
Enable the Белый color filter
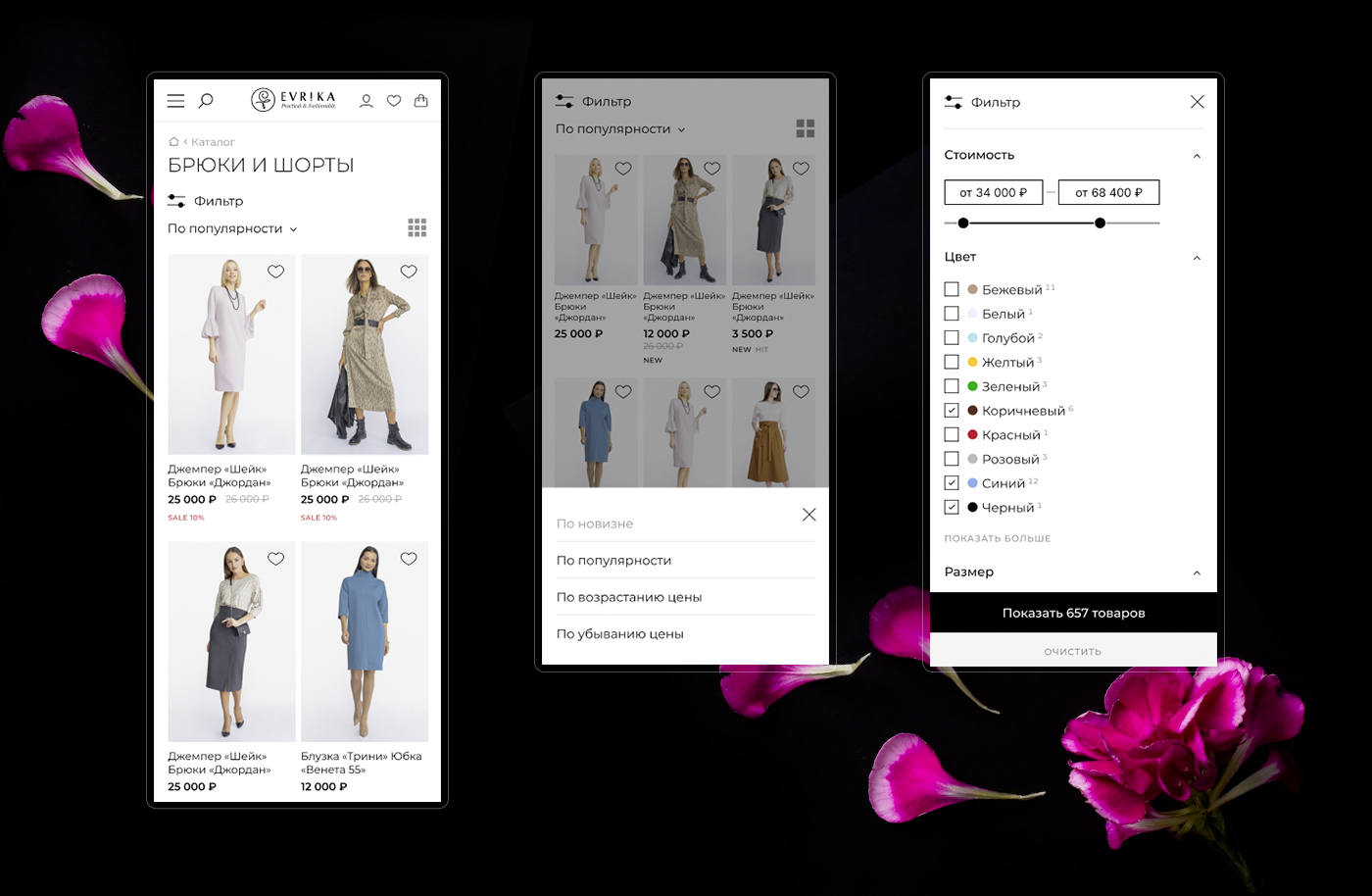tap(951, 313)
